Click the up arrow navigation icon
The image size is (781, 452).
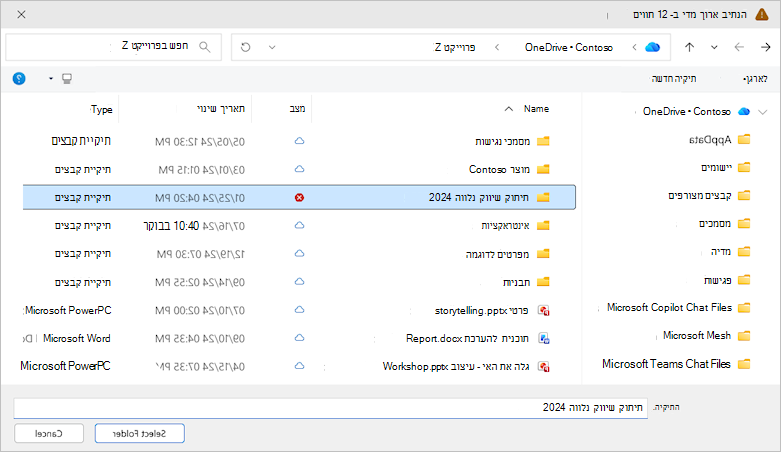tap(689, 47)
